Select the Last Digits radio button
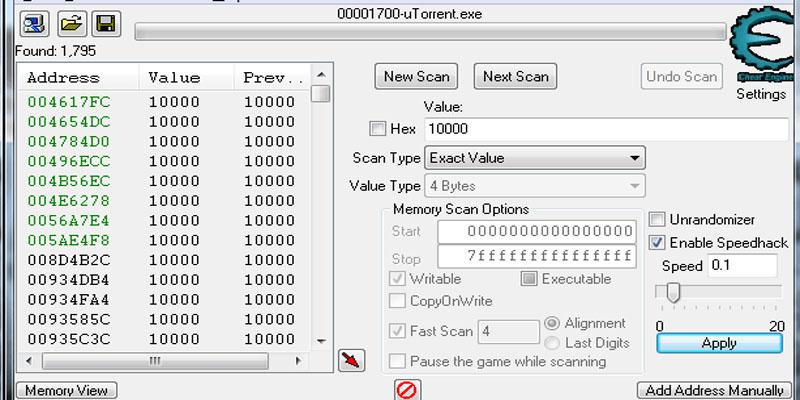Image resolution: width=800 pixels, height=400 pixels. (552, 343)
